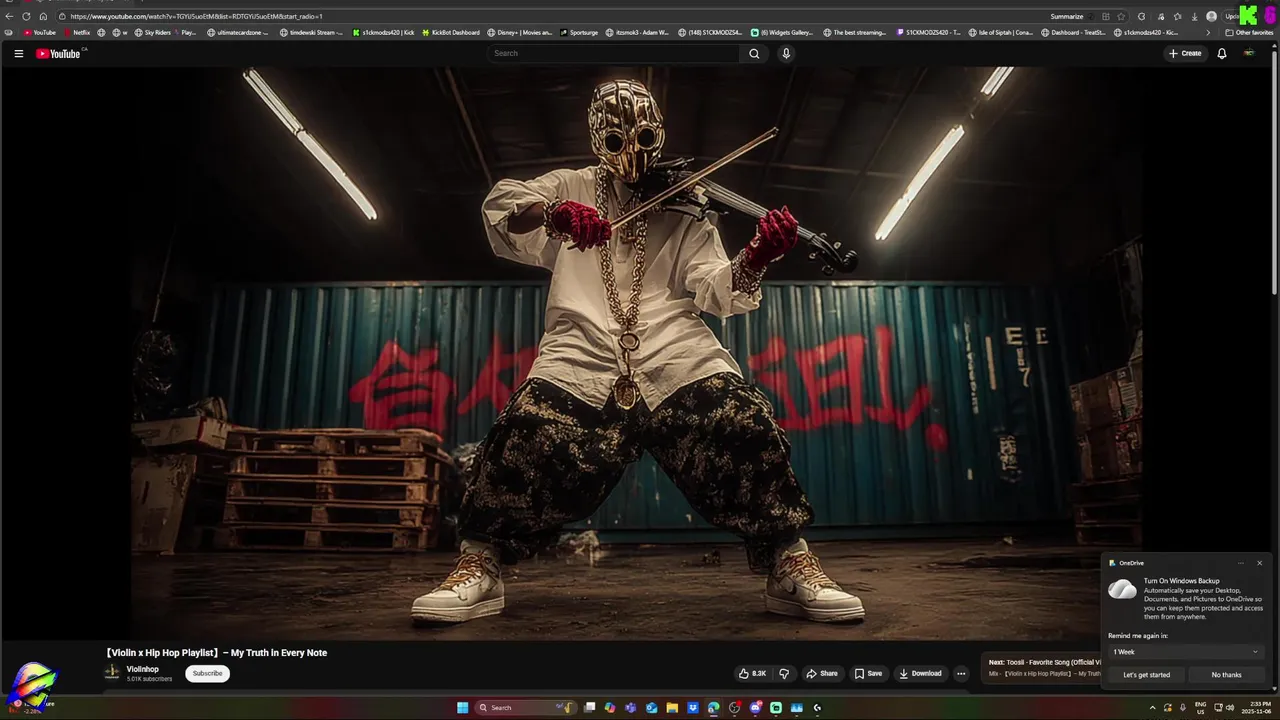
Task: Open clock and date 2:33 PM
Action: click(x=1259, y=707)
